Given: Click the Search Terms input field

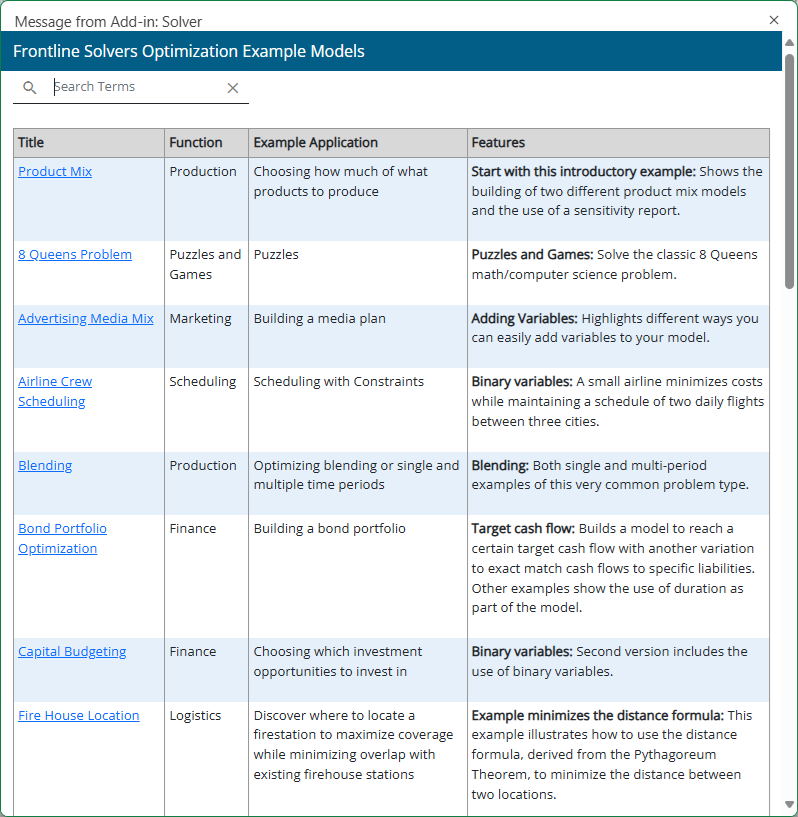Looking at the screenshot, I should (x=135, y=87).
